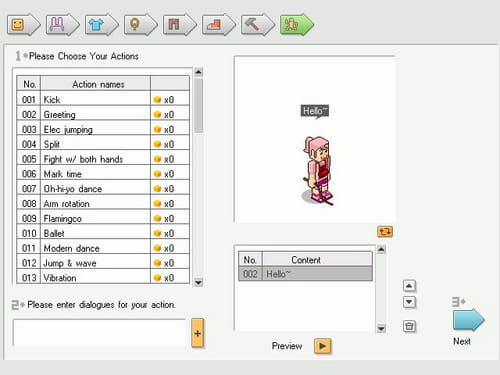Add dialogue with the orange plus button
Viewport: 500px width, 375px height.
(197, 333)
